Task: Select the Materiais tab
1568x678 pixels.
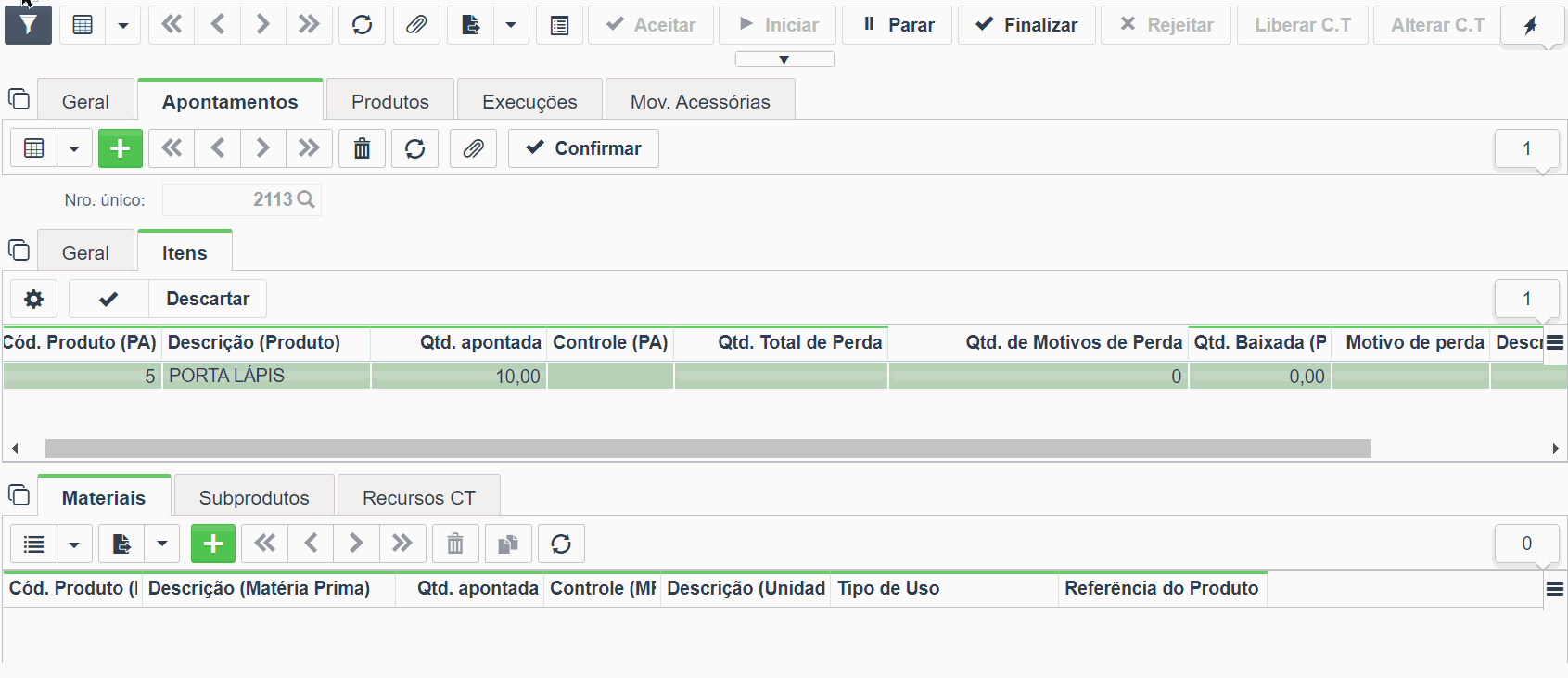Action: (104, 497)
